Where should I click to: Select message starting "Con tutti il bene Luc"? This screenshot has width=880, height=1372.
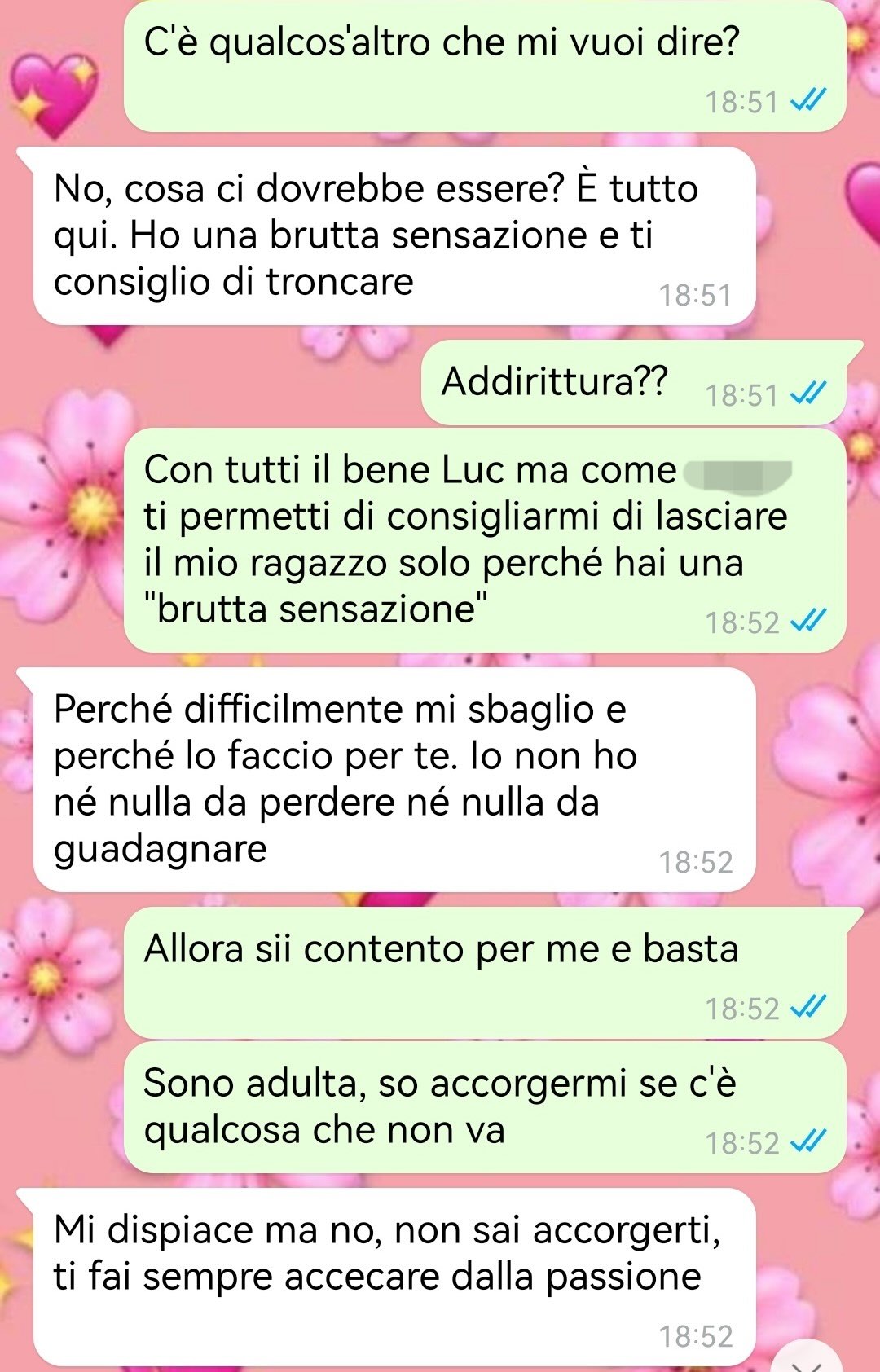point(485,541)
